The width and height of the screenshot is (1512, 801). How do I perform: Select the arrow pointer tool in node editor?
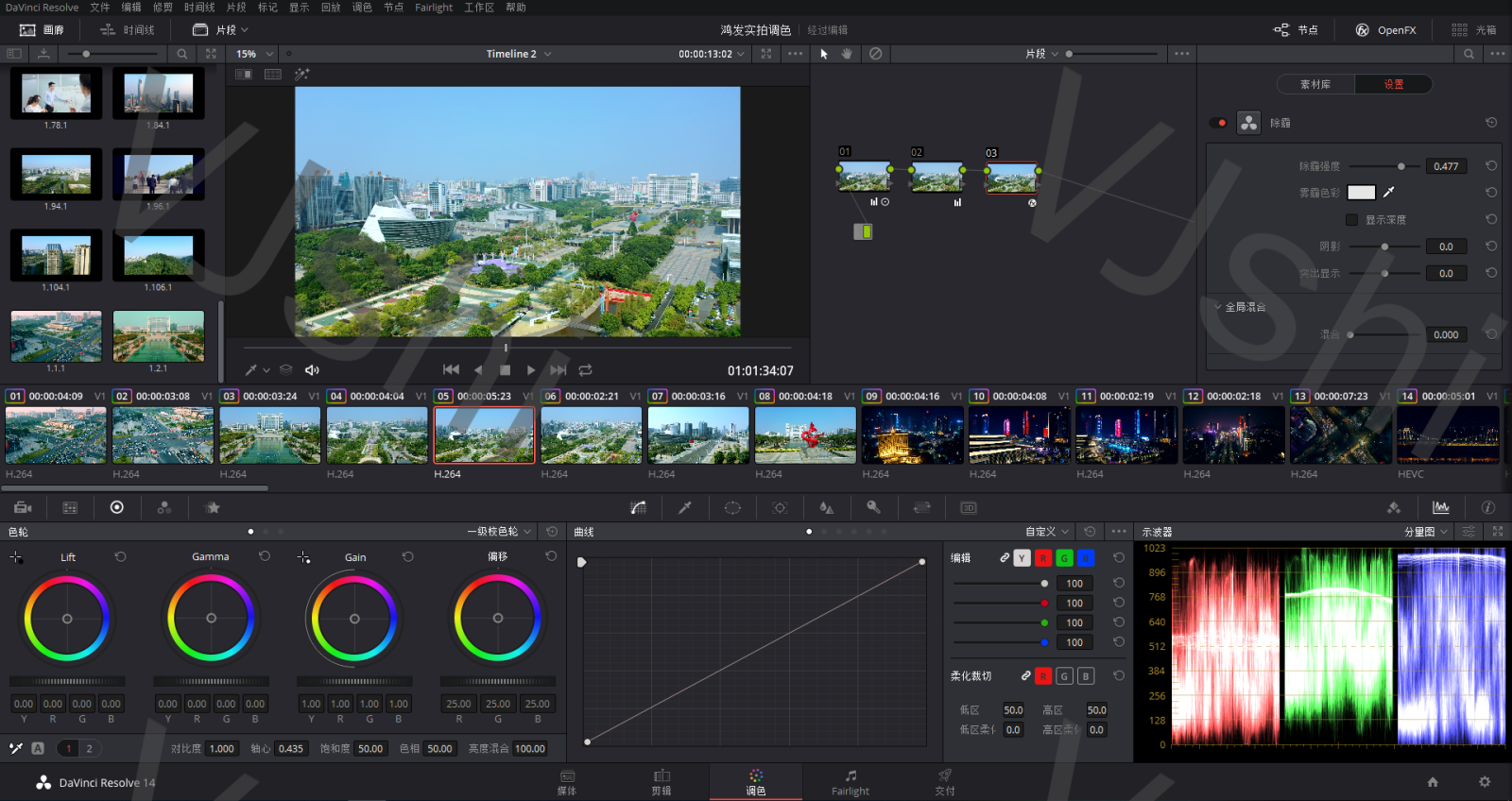coord(824,54)
